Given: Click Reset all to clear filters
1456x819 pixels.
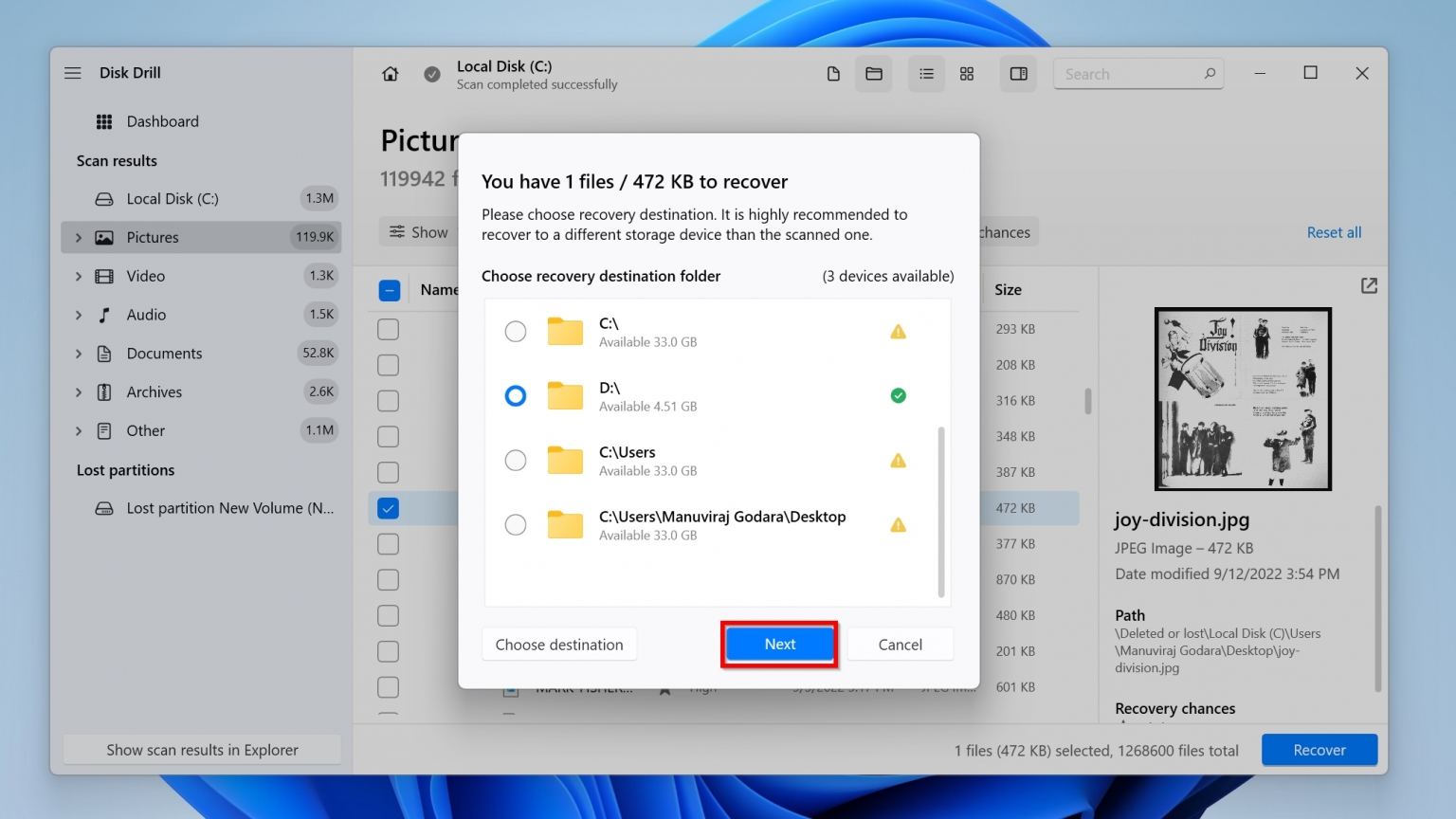Looking at the screenshot, I should tap(1334, 231).
